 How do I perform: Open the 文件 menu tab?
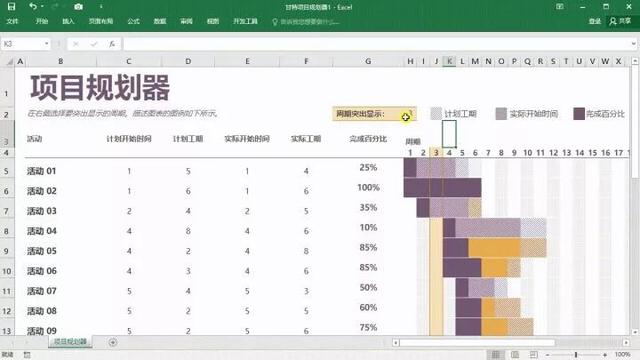pyautogui.click(x=12, y=21)
